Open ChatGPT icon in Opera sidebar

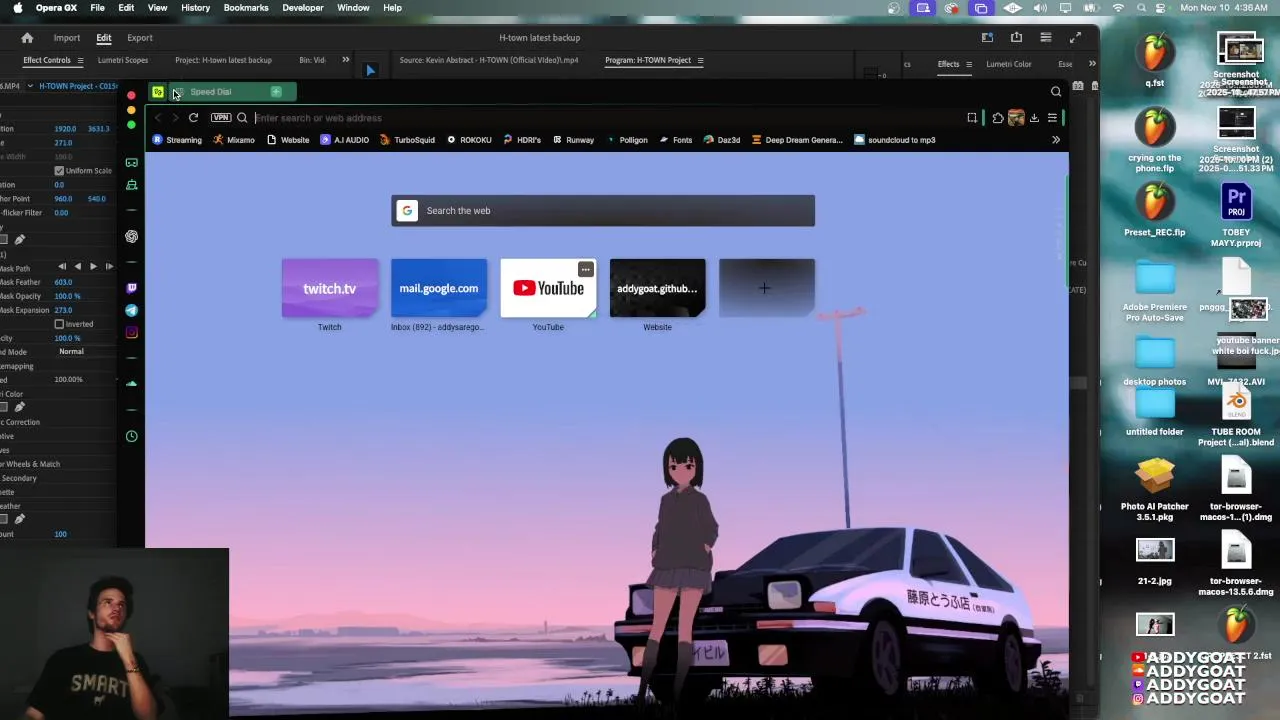point(131,237)
